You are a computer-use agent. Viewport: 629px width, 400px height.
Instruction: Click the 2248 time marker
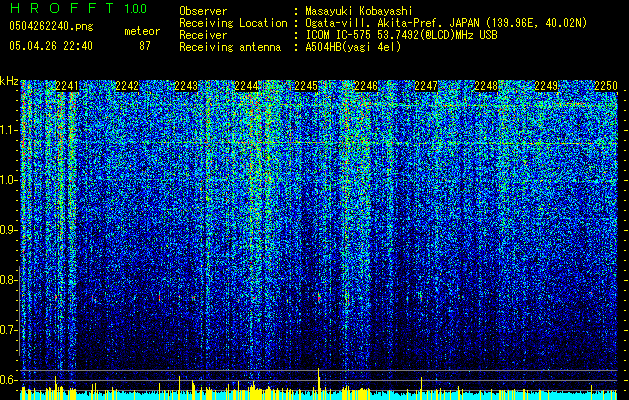click(486, 86)
